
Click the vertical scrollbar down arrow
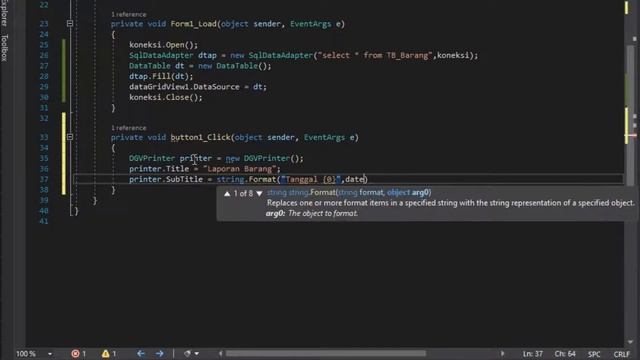click(x=631, y=342)
